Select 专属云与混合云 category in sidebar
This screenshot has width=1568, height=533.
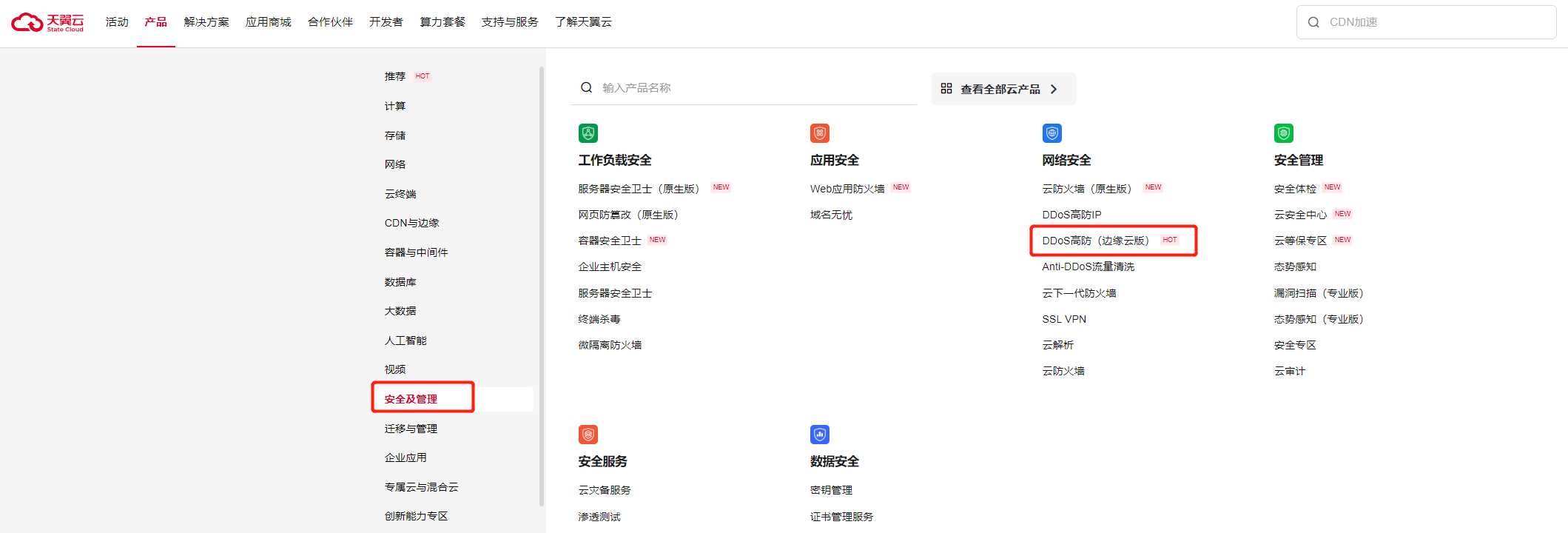coord(421,487)
